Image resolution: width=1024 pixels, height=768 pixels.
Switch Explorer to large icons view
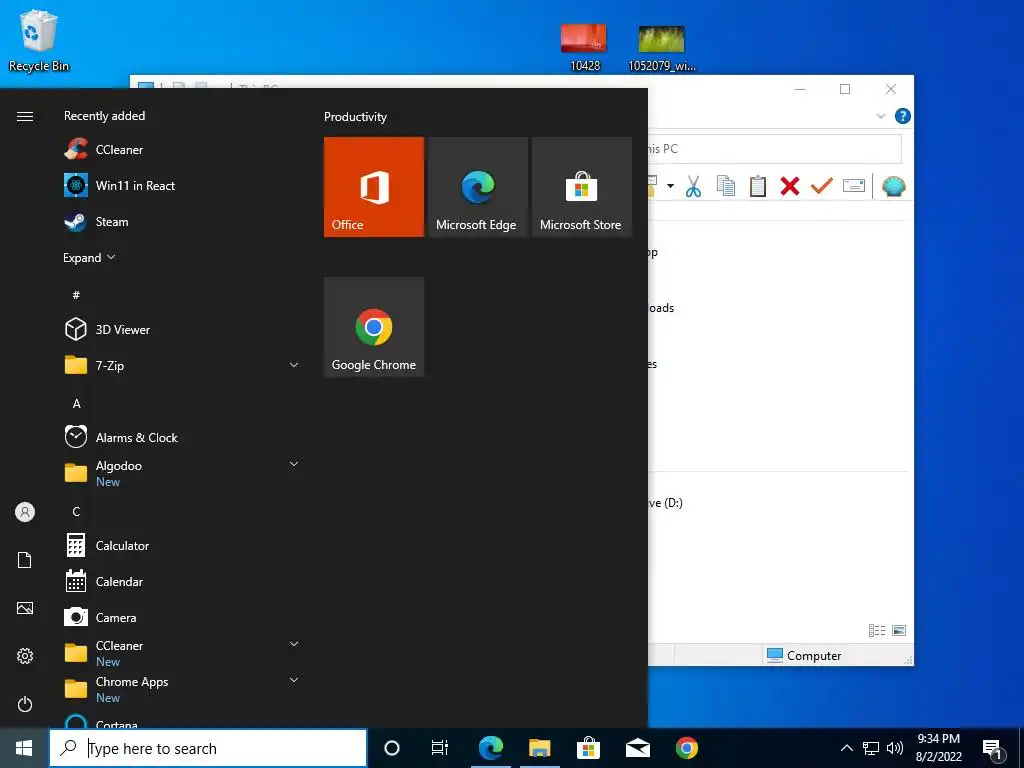point(899,630)
